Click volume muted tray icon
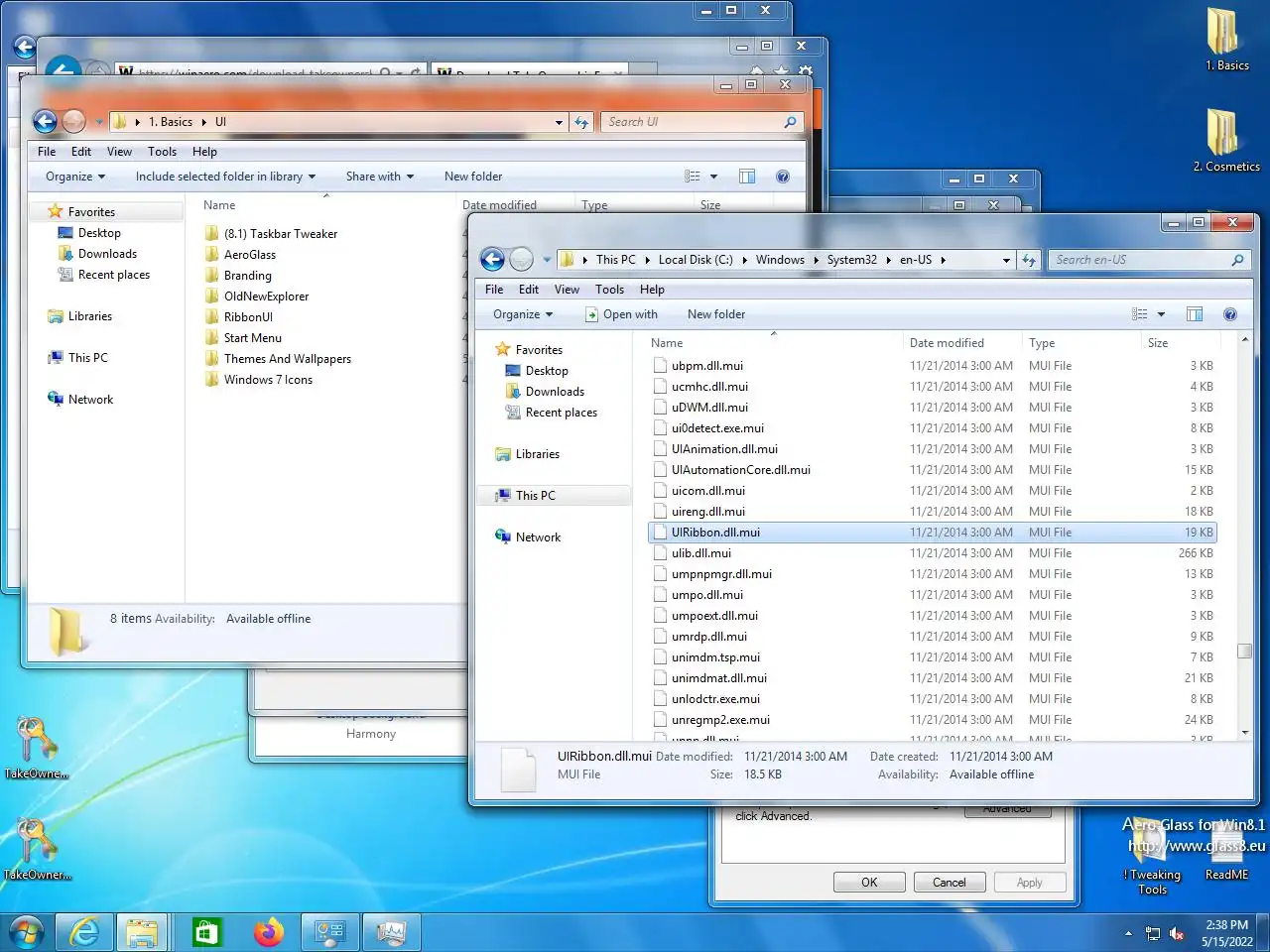The height and width of the screenshot is (952, 1270). [1177, 933]
